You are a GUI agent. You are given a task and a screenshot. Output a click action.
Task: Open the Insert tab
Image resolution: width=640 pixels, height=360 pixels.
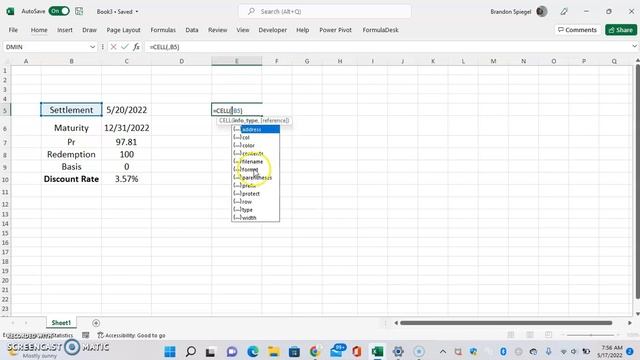coord(64,30)
